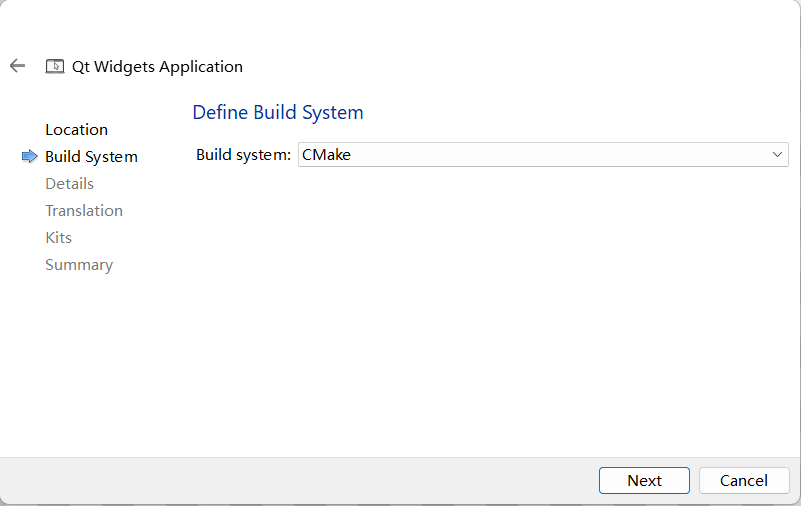This screenshot has height=506, width=801.
Task: Click the Kits step label
Action: coord(58,238)
